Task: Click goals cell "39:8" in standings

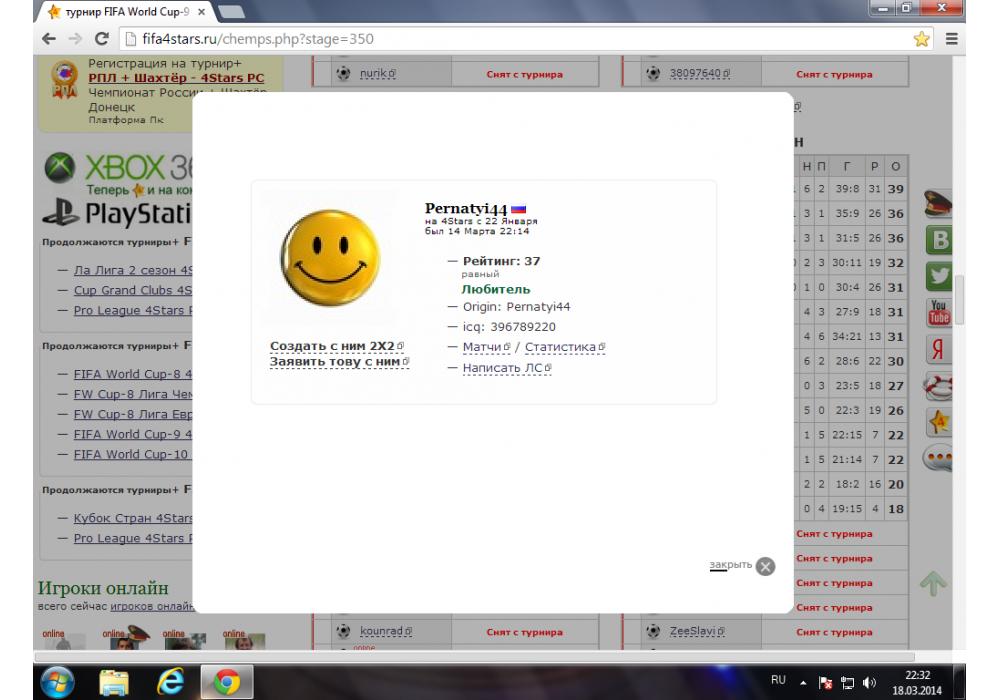Action: coord(847,189)
